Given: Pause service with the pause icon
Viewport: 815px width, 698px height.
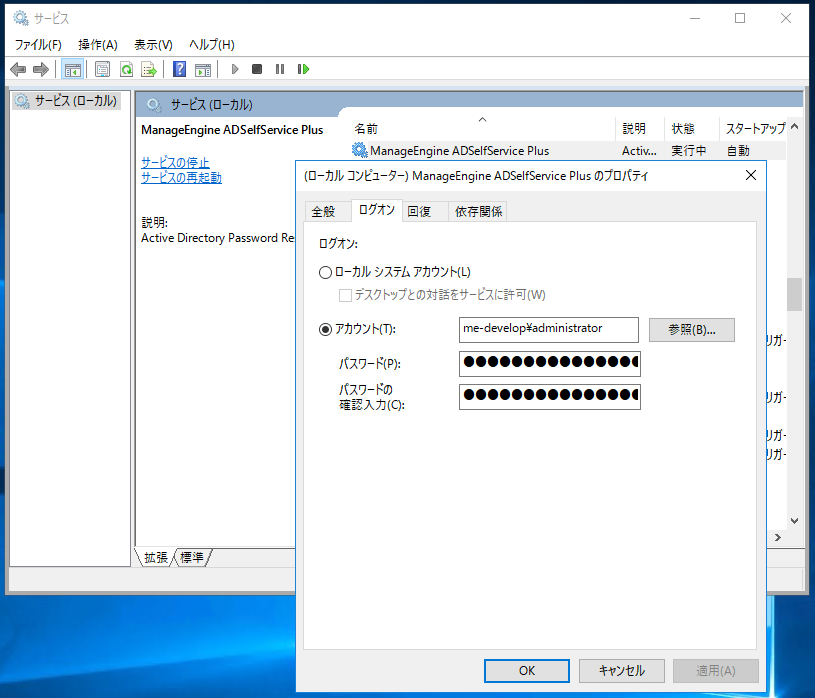Looking at the screenshot, I should (280, 69).
